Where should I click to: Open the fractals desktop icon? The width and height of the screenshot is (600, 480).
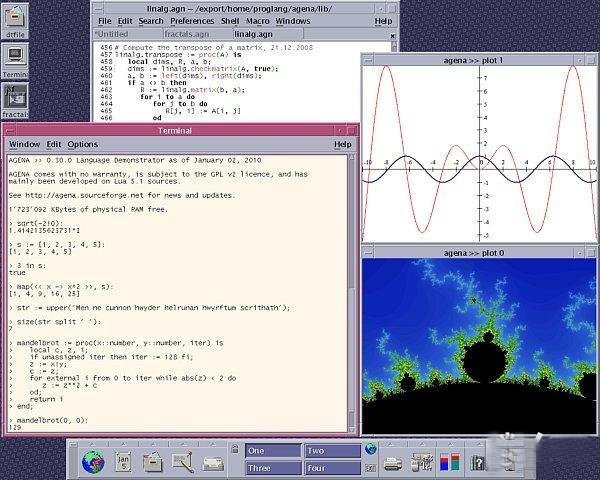(x=15, y=97)
